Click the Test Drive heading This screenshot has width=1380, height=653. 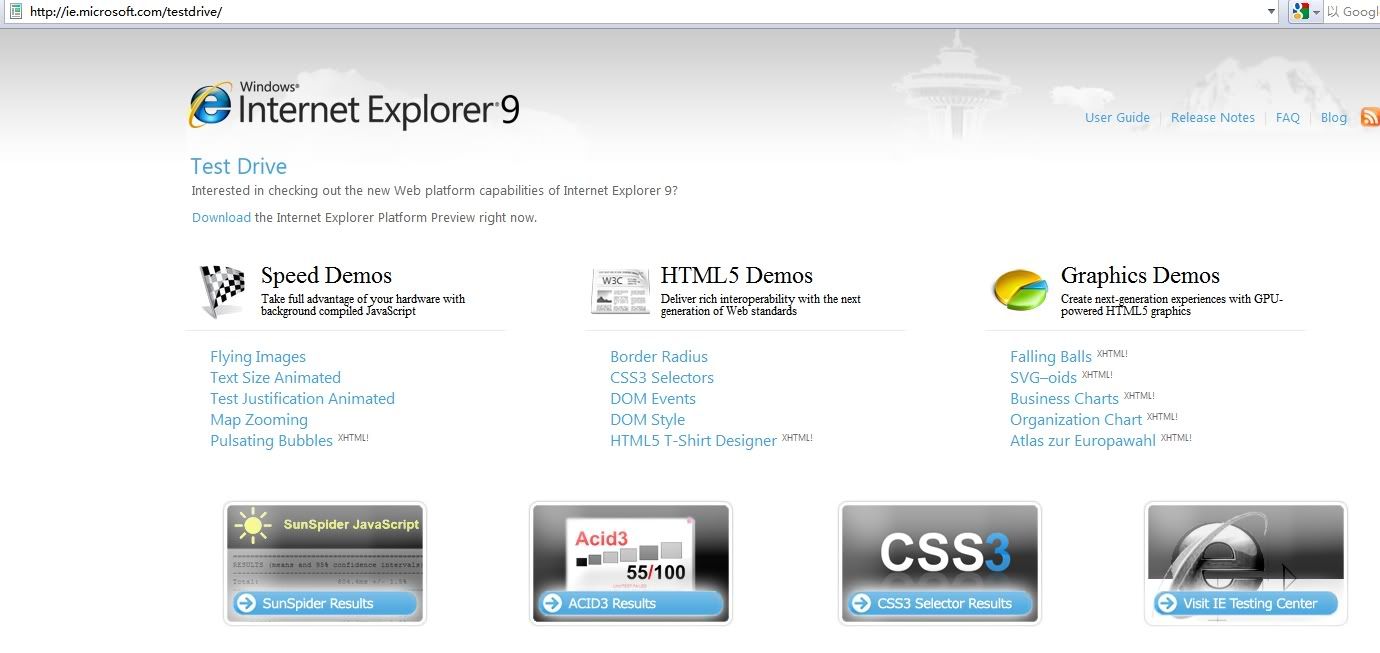click(239, 167)
